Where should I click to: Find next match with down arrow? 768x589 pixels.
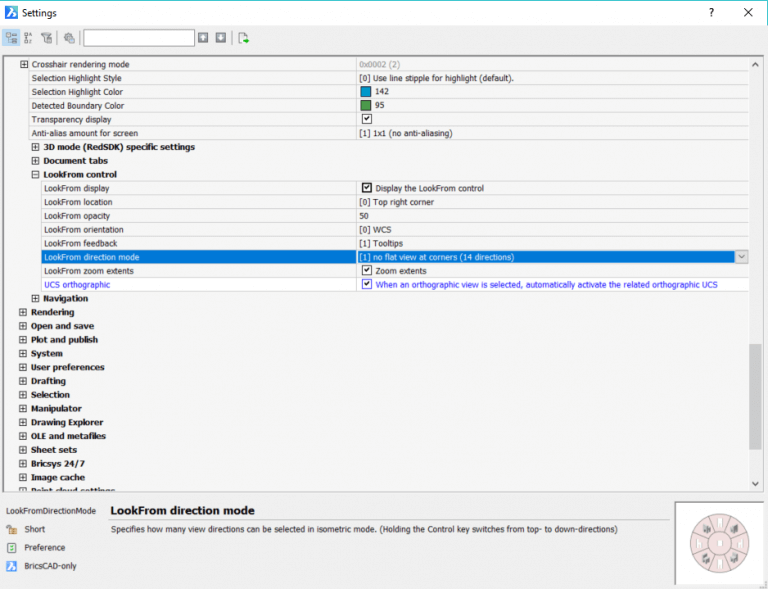pyautogui.click(x=221, y=38)
